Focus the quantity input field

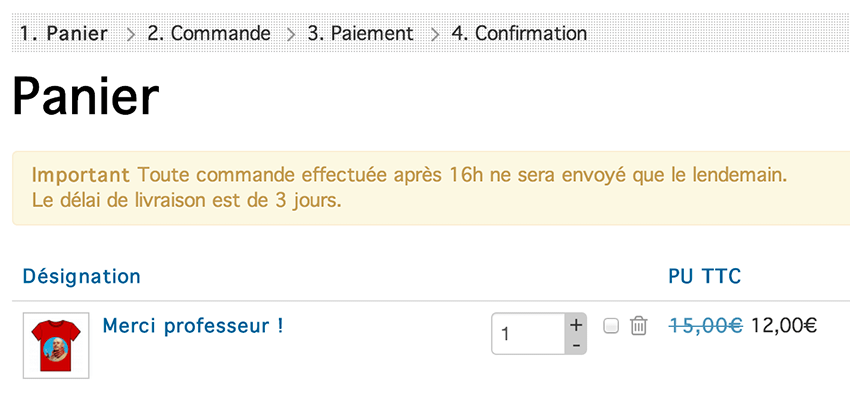(528, 334)
